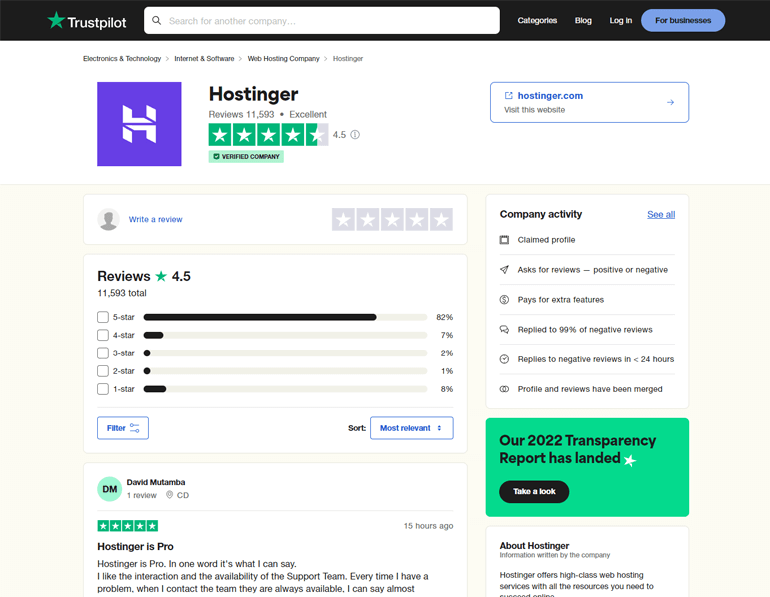This screenshot has height=597, width=770.
Task: Open the Most relevant sort dropdown
Action: click(412, 428)
